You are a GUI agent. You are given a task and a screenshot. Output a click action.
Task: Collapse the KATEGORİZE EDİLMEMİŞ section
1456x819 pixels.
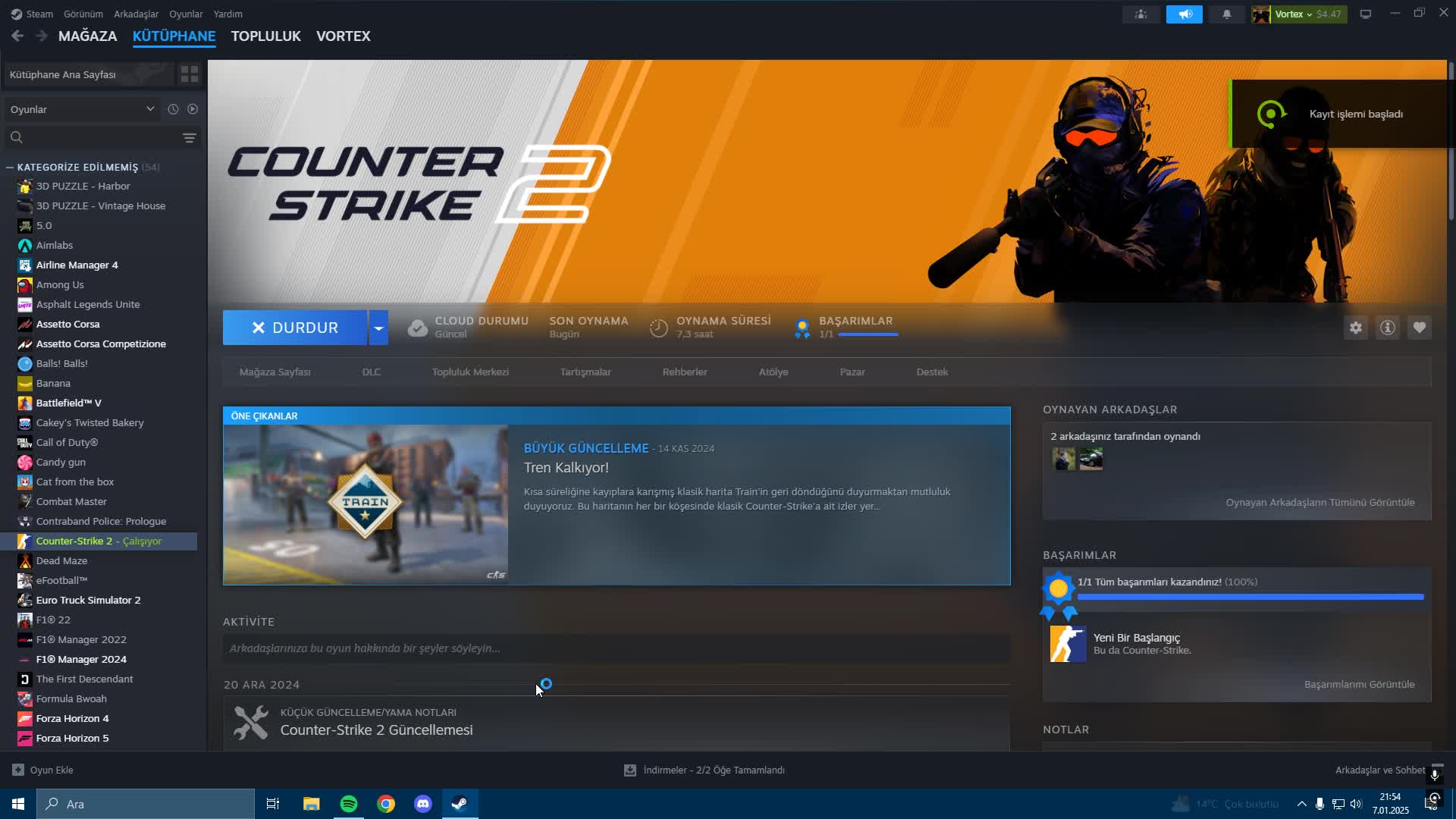(x=10, y=167)
